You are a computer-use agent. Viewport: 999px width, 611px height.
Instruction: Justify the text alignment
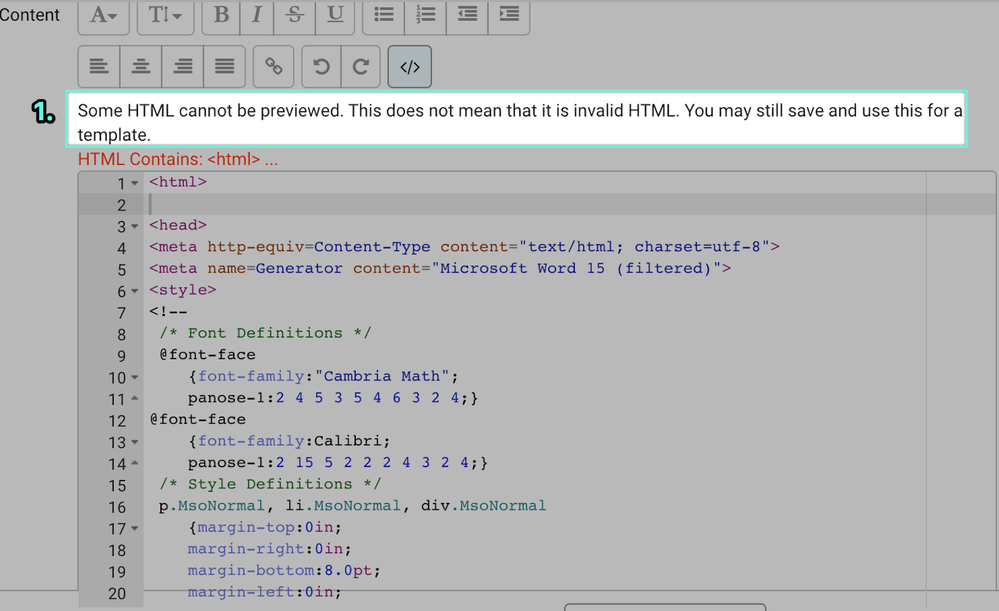coord(225,67)
